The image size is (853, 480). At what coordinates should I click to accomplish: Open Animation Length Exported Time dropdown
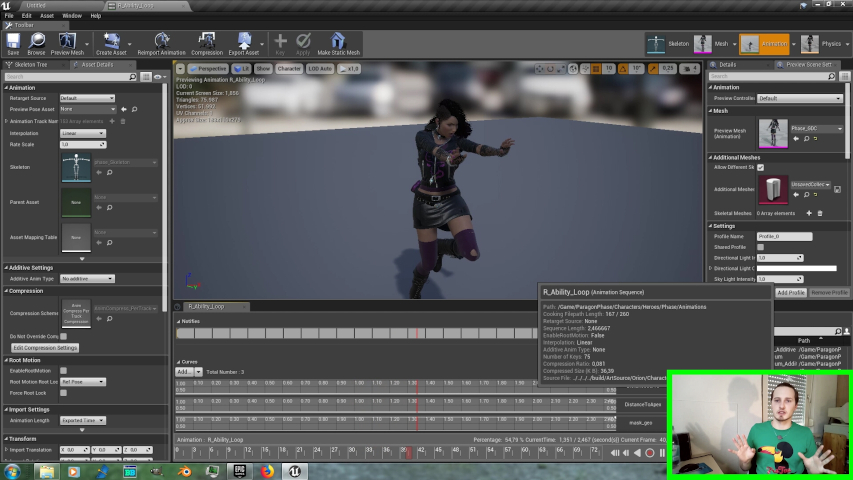click(83, 421)
